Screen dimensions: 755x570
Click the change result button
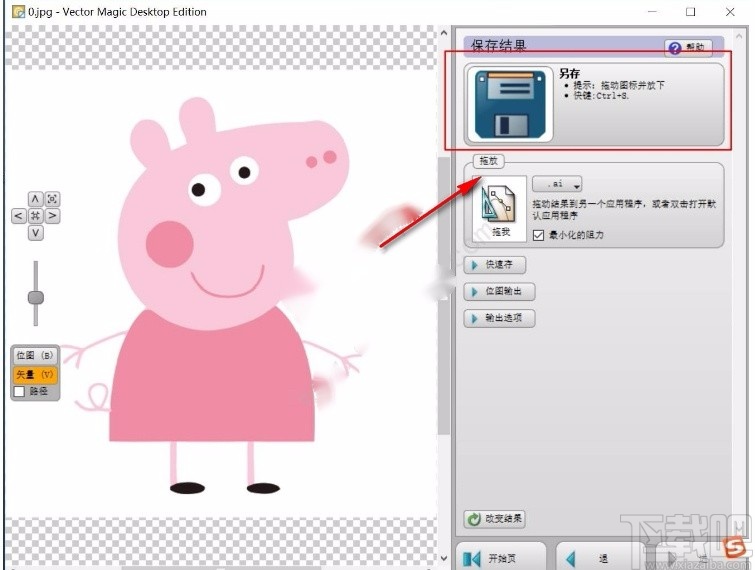click(x=495, y=519)
